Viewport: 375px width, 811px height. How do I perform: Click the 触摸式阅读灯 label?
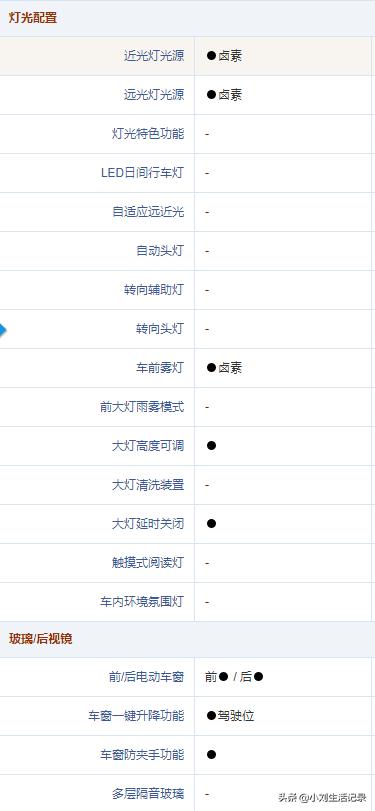(x=148, y=563)
